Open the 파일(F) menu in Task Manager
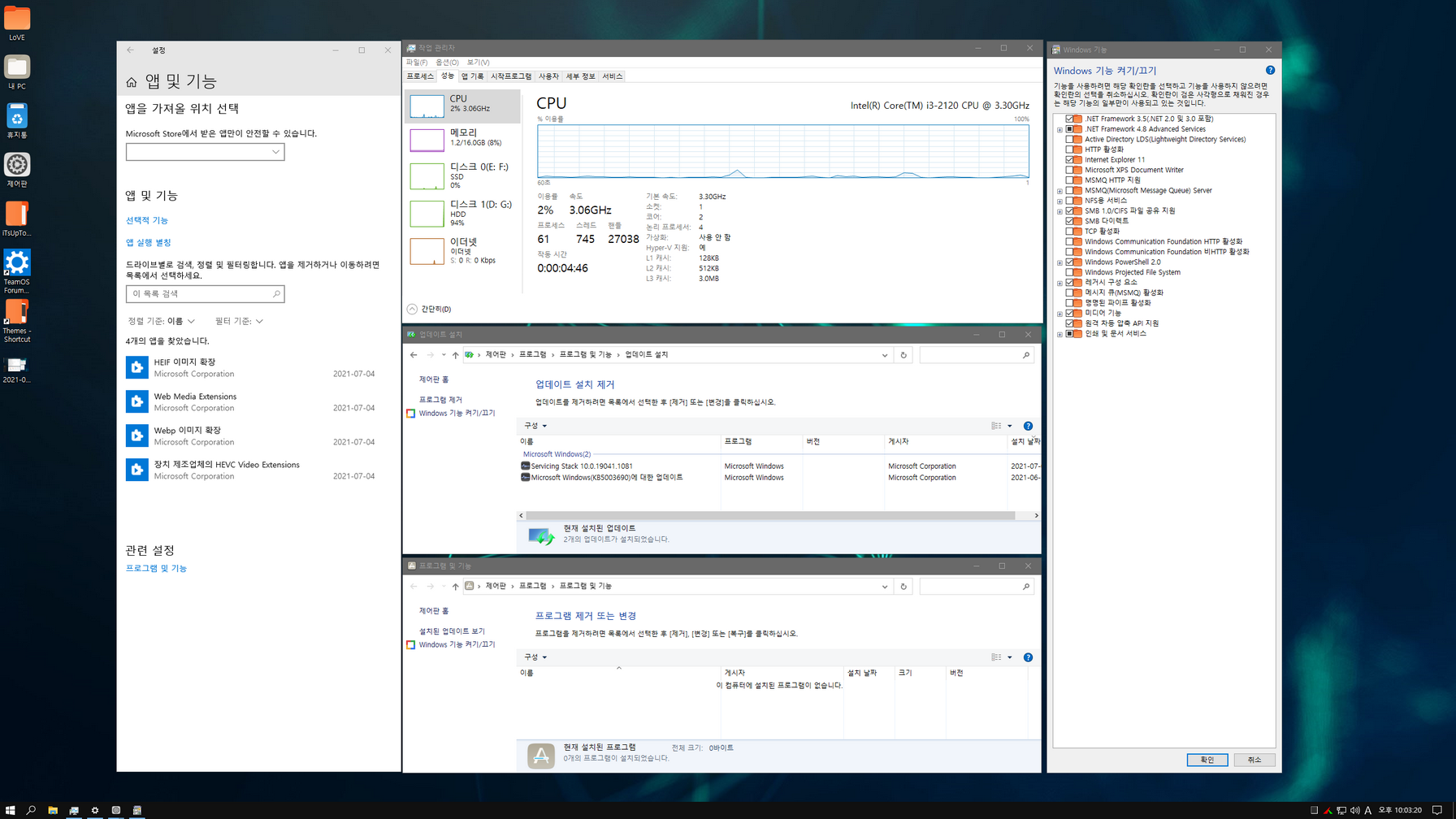Image resolution: width=1456 pixels, height=819 pixels. 417,63
